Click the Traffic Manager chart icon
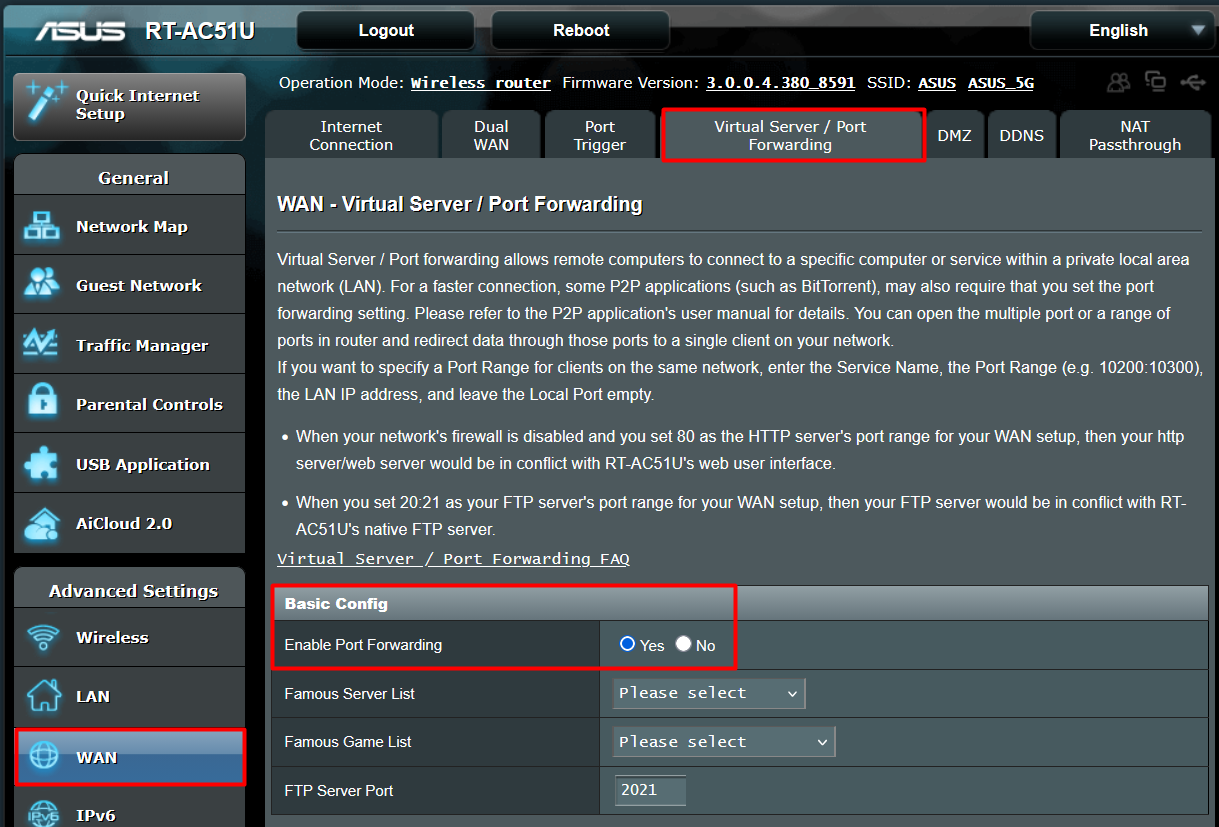The image size is (1219, 827). 43,345
